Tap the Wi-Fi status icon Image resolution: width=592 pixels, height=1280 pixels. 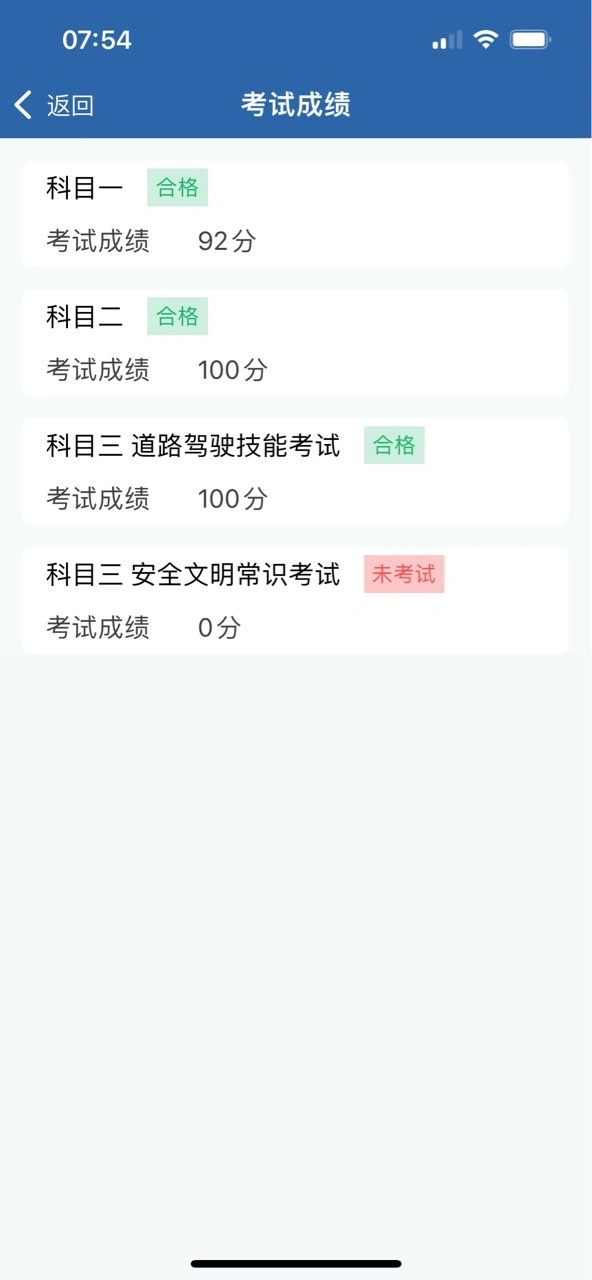click(x=486, y=39)
